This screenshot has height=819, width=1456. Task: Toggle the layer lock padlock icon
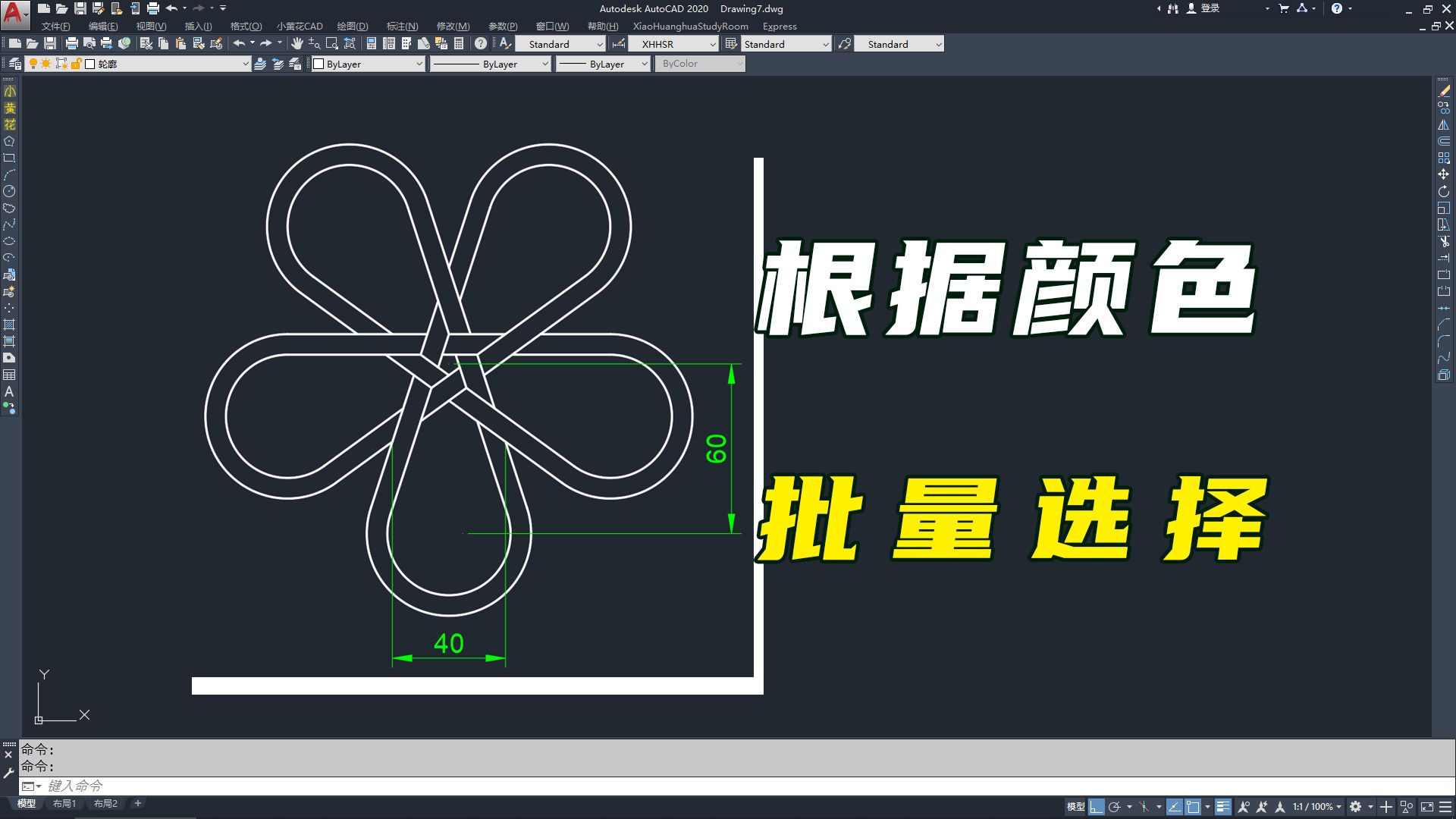[x=76, y=64]
